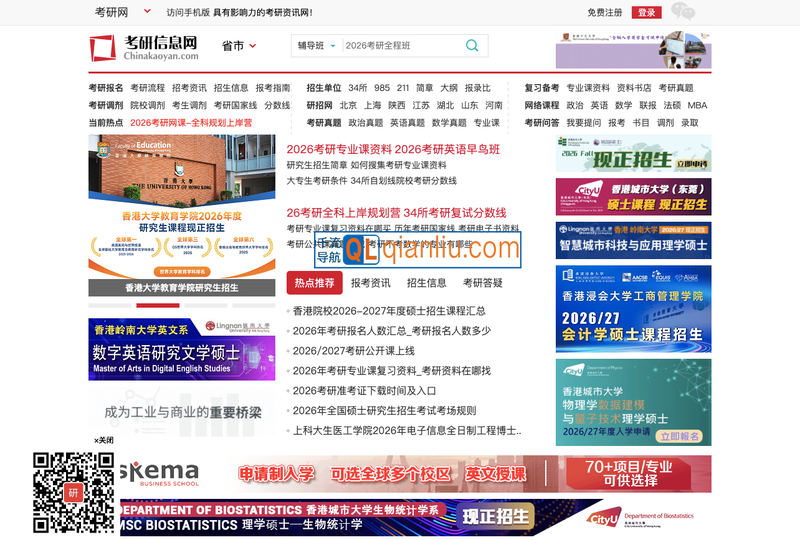This screenshot has width=800, height=540.
Task: Click 立即报名 on CityU physics ad
Action: (x=679, y=436)
